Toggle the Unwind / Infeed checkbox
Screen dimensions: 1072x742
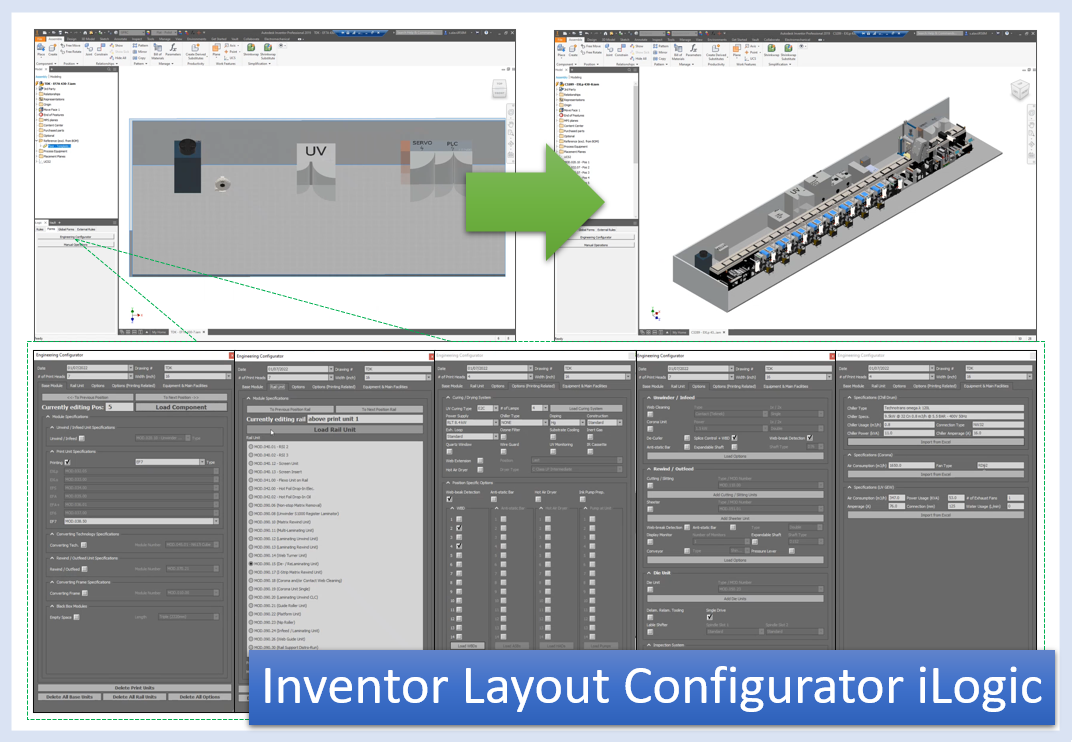(82, 438)
